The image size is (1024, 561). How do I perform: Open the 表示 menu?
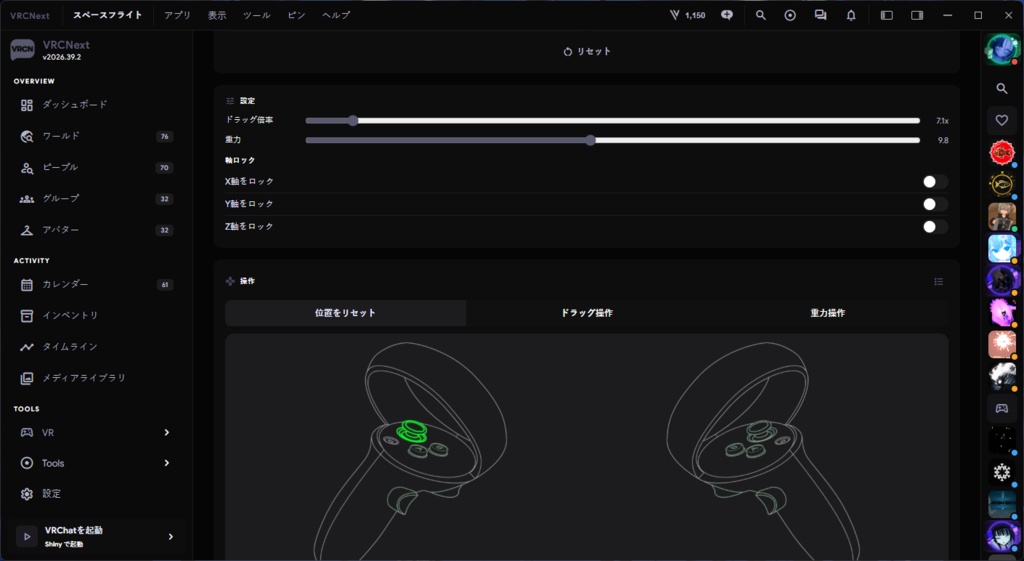point(217,15)
